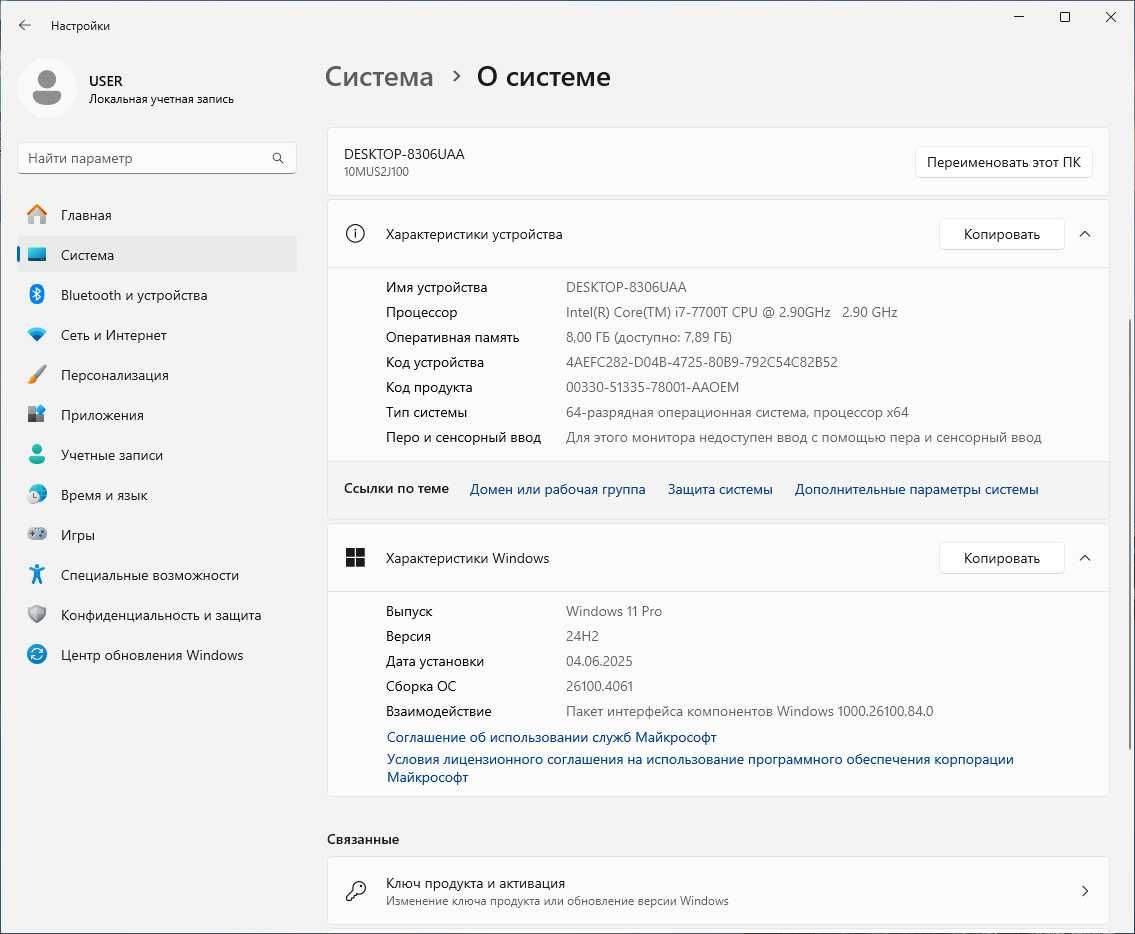Go to Центр обновления Windows

coord(157,655)
